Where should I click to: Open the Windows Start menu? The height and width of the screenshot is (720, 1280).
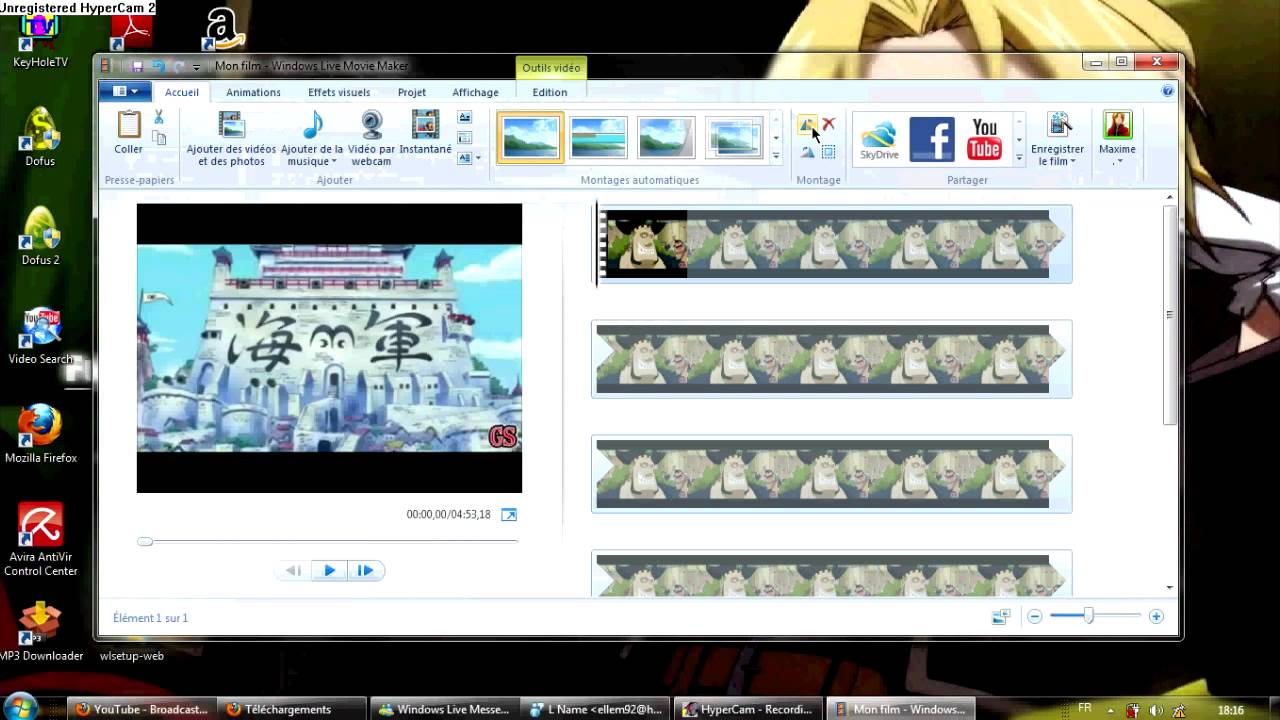[20, 707]
